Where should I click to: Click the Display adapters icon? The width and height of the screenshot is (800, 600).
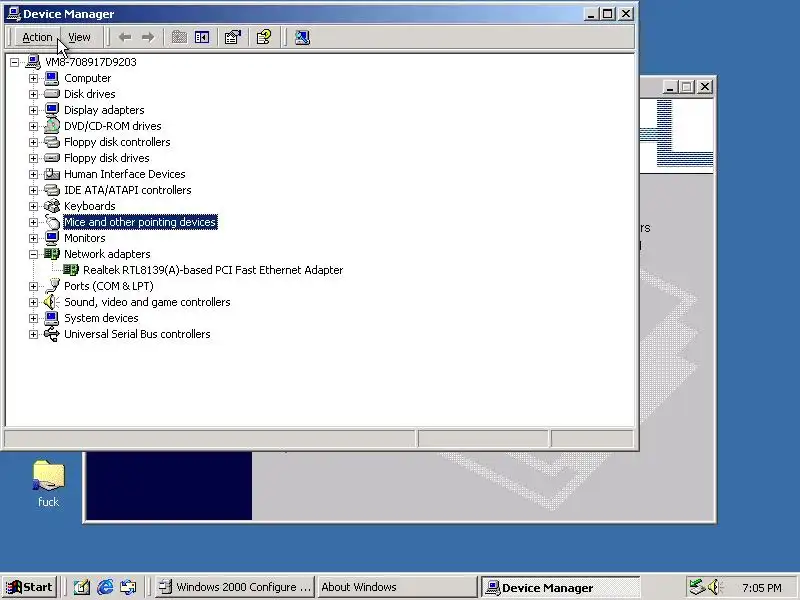click(x=52, y=110)
